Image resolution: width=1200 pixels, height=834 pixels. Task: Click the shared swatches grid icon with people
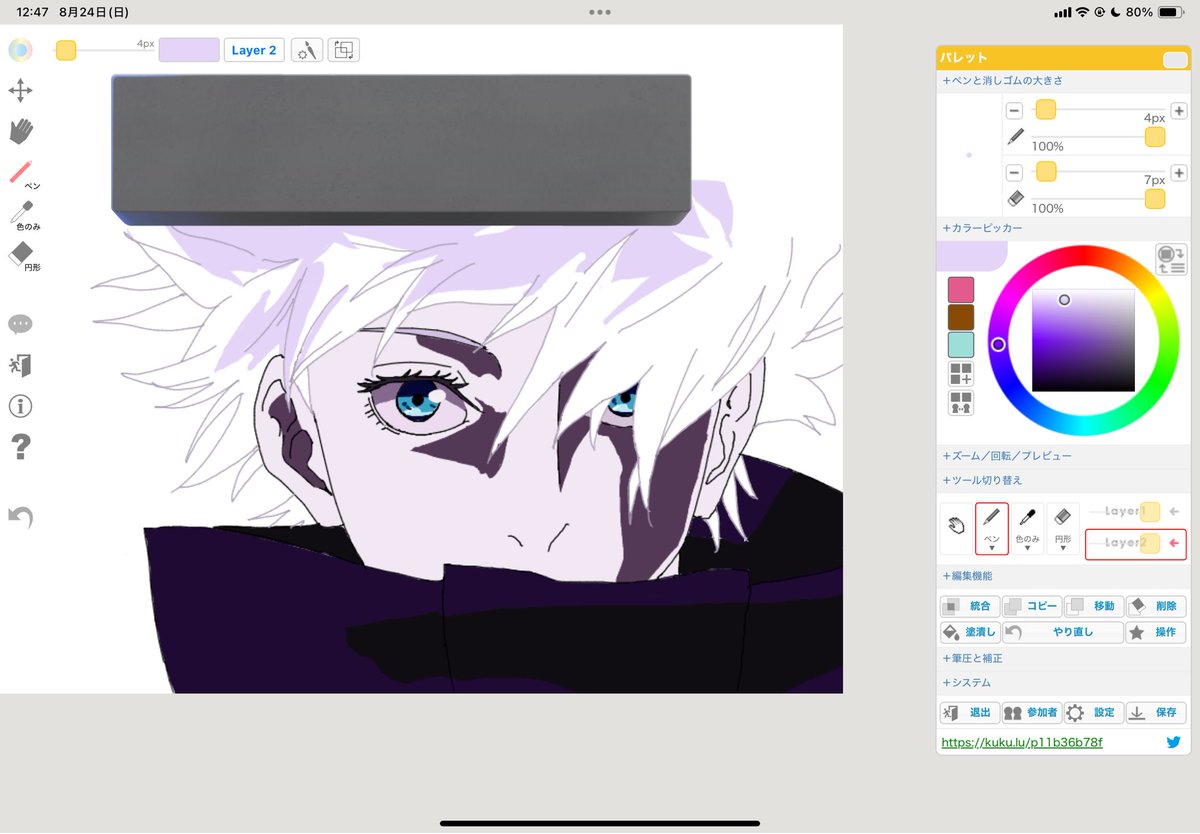point(961,402)
